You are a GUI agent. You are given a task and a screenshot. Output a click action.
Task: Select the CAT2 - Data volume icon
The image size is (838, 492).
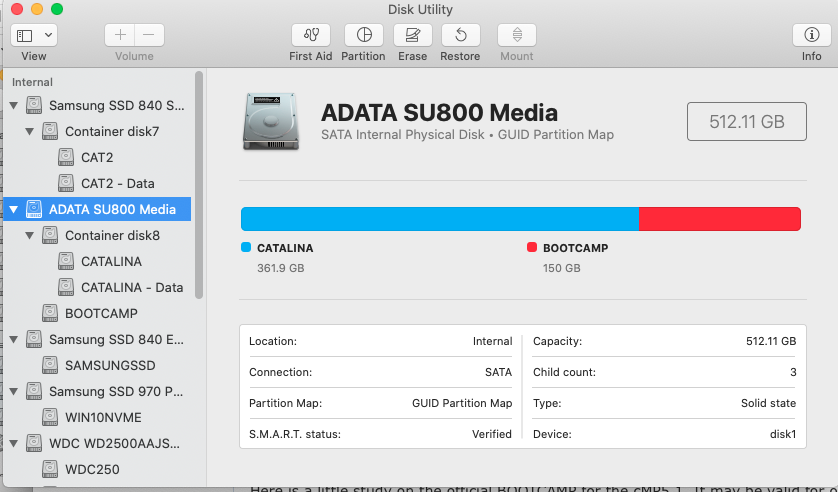tap(66, 183)
